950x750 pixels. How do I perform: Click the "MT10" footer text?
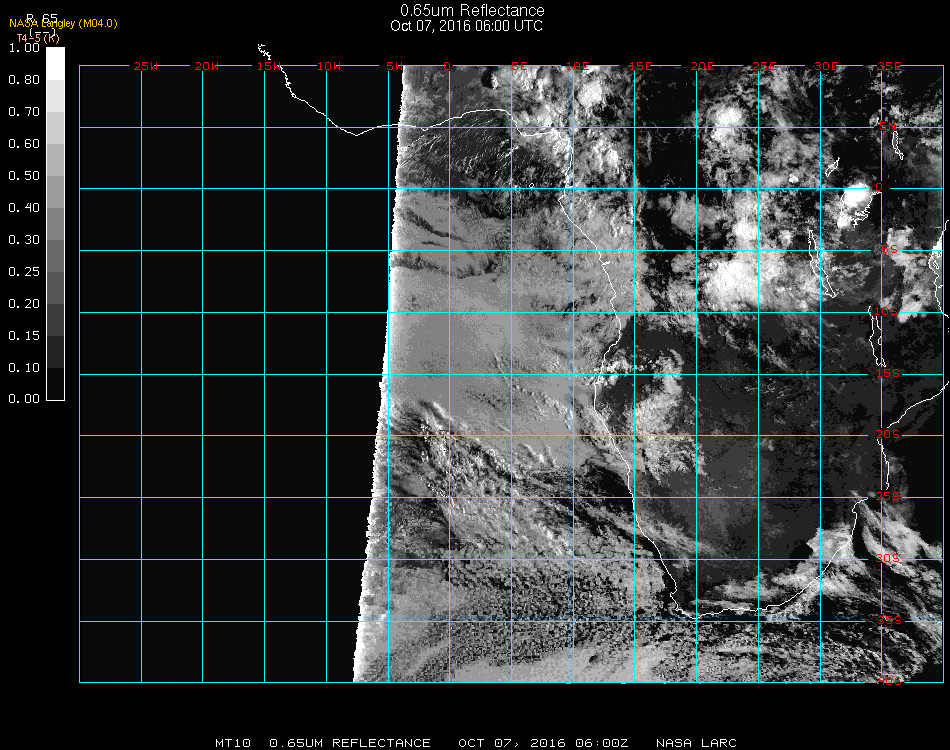pos(233,743)
